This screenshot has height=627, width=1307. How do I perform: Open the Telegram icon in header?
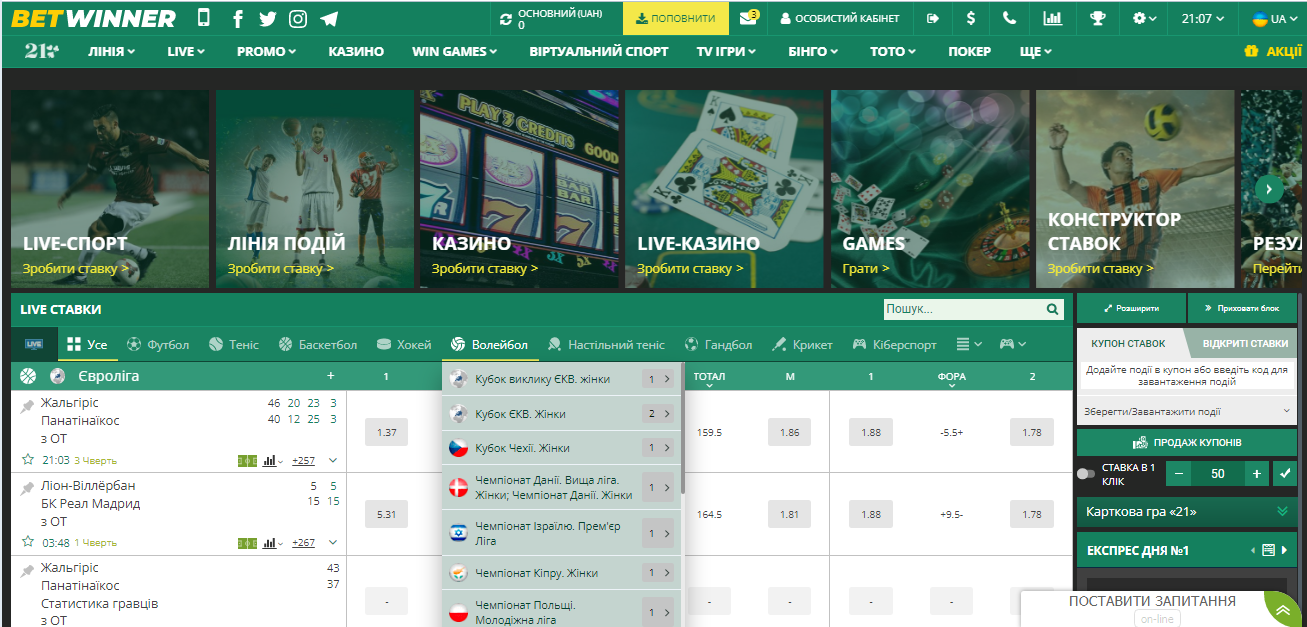click(329, 19)
